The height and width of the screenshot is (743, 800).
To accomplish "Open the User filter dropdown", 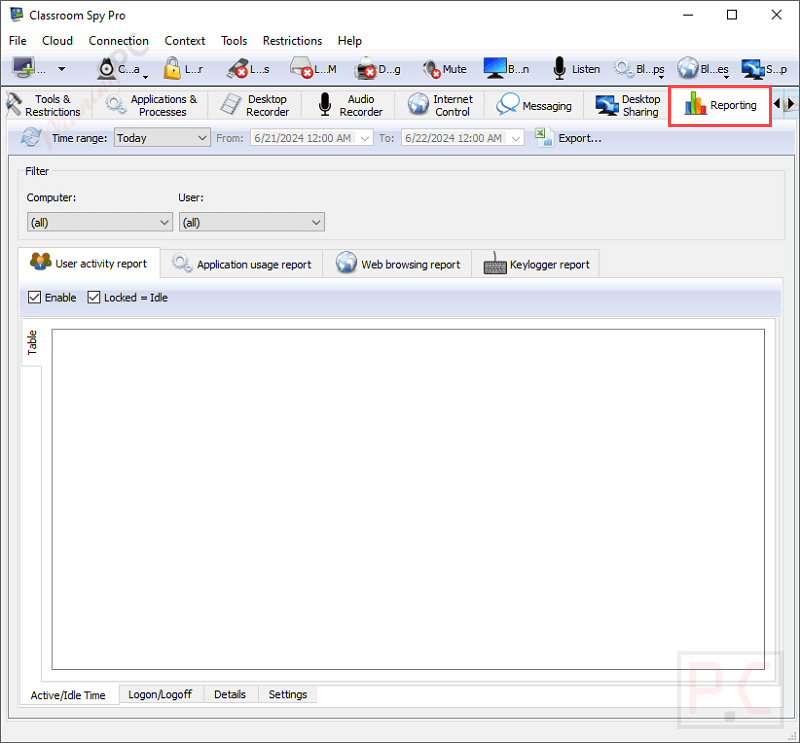I will tap(252, 222).
